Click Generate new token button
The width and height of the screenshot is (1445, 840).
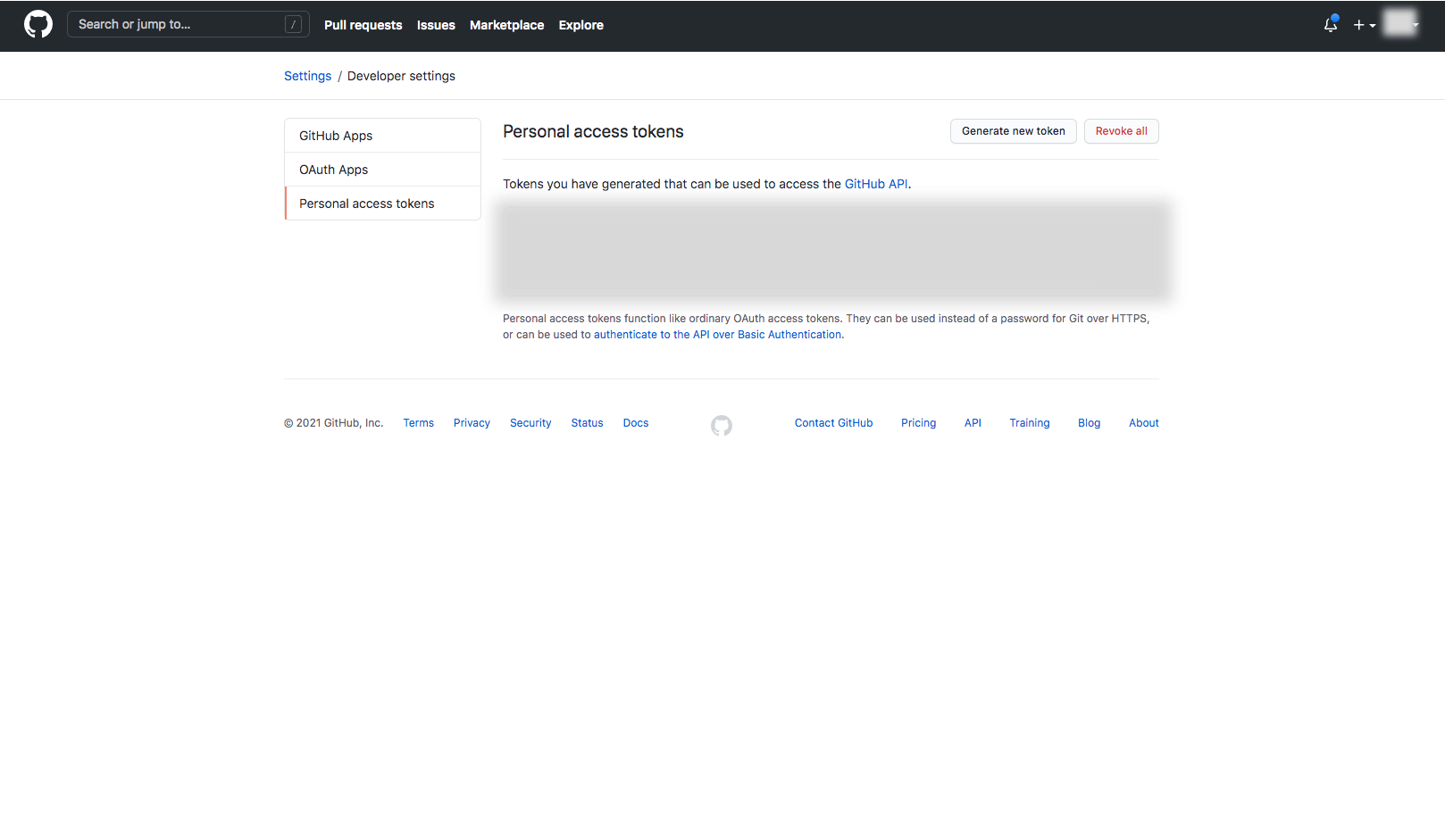pyautogui.click(x=1014, y=131)
